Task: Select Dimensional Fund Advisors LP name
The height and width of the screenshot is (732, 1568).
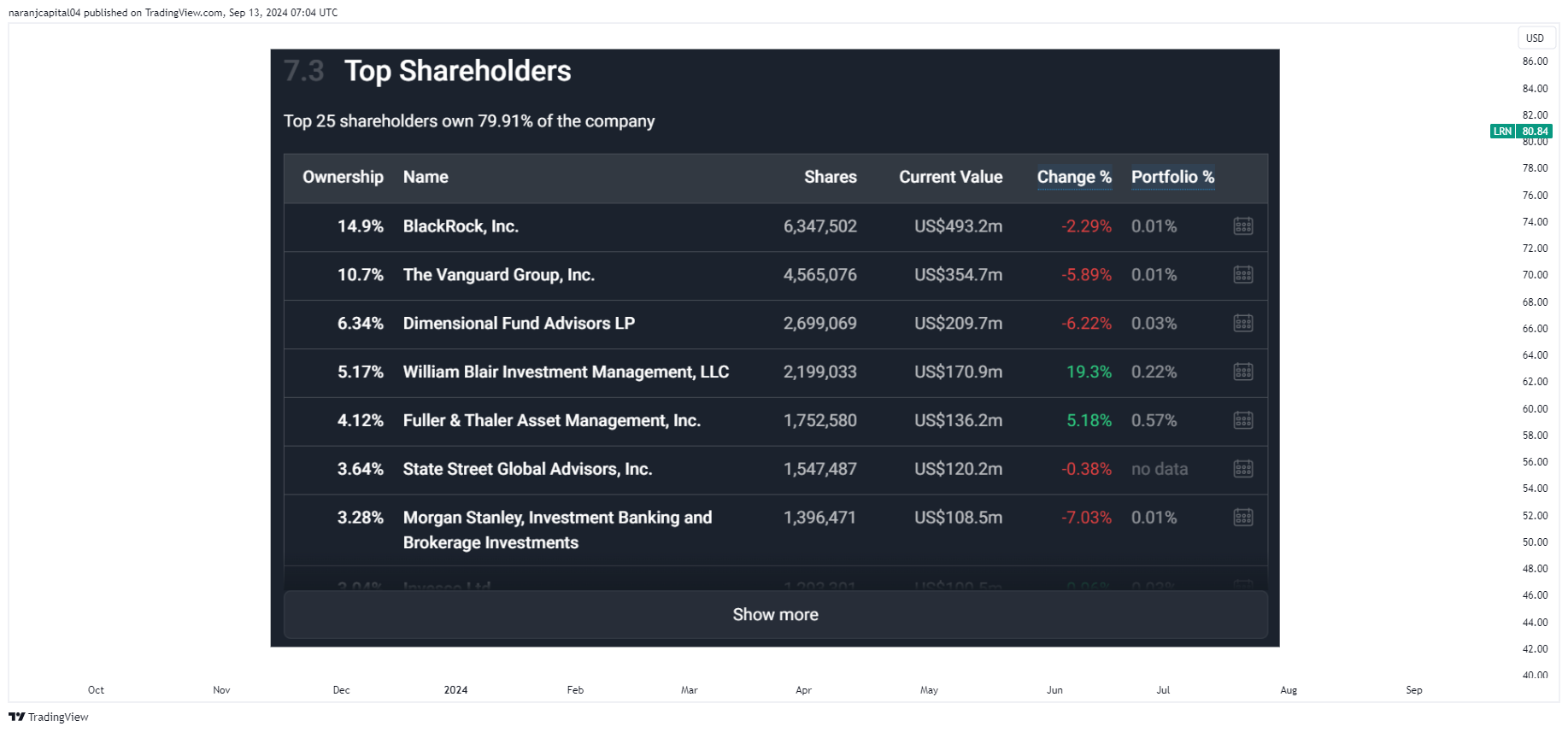Action: [x=519, y=324]
